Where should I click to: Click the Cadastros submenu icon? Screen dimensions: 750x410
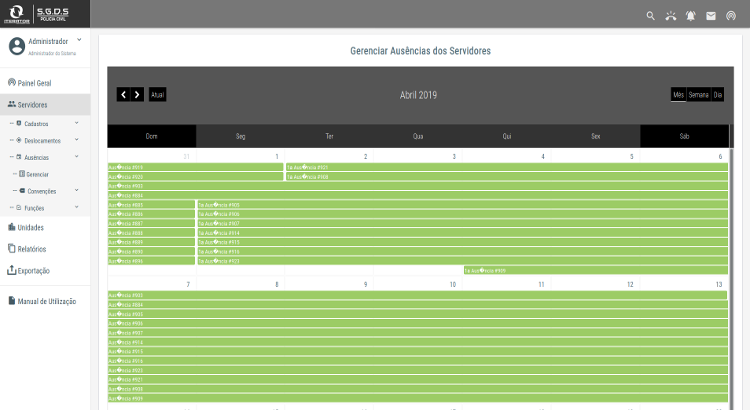pos(19,123)
